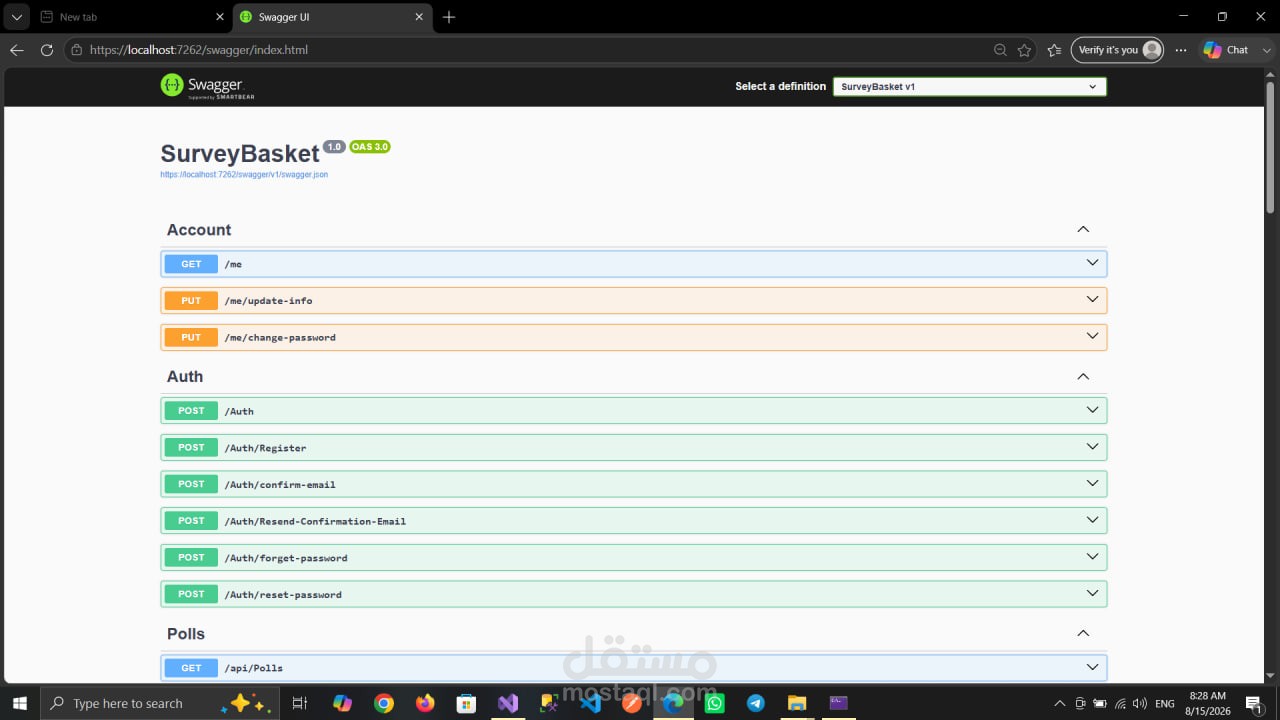Image resolution: width=1280 pixels, height=720 pixels.
Task: Expand the PUT /me/update-info chevron
Action: pos(1092,300)
